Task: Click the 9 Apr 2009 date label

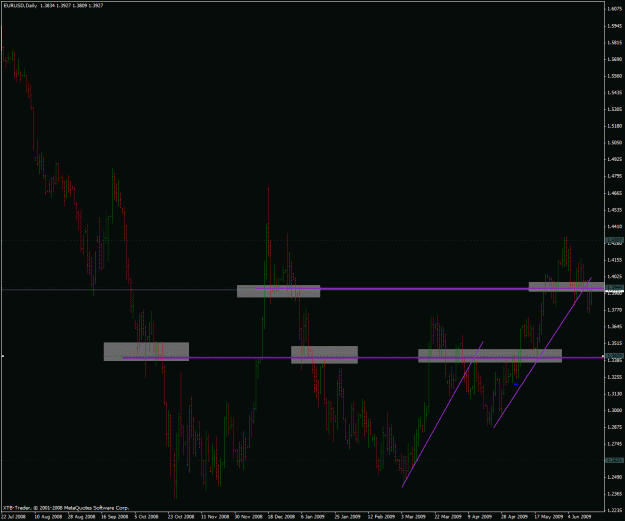Action: pos(480,517)
